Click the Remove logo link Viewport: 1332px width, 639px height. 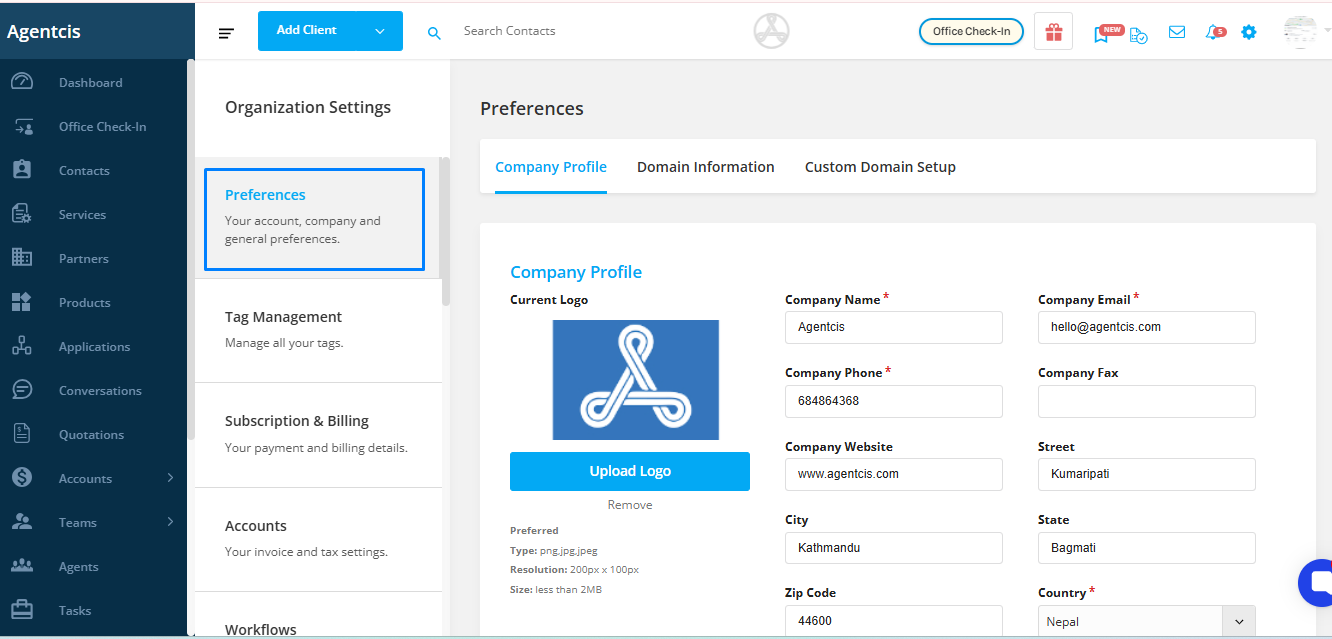(x=630, y=505)
